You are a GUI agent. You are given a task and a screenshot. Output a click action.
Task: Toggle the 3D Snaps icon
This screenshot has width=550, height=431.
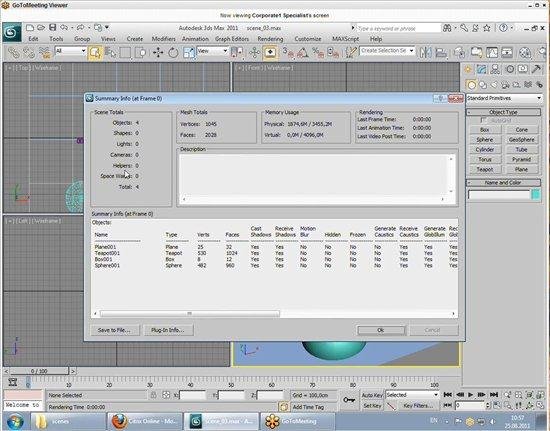click(288, 53)
